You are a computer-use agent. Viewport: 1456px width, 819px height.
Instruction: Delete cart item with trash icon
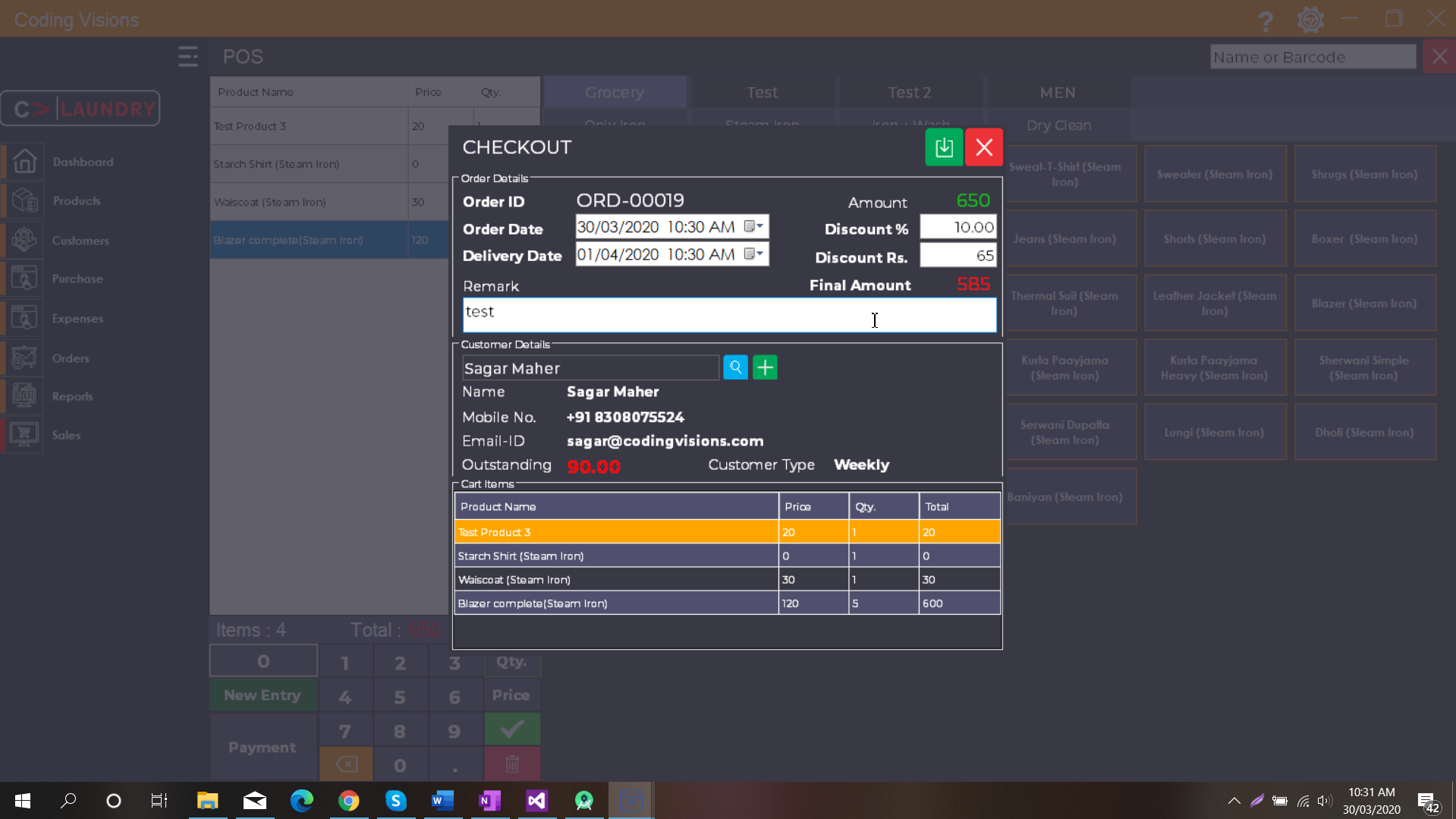point(512,764)
